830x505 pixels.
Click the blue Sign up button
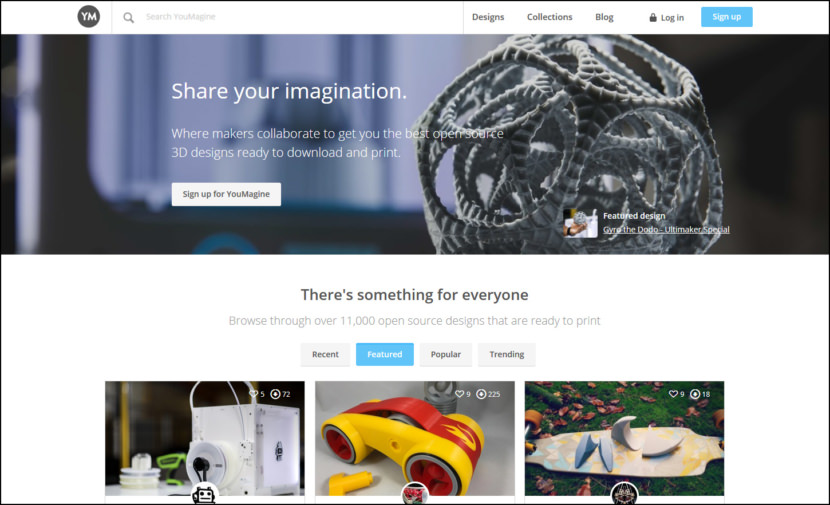point(726,17)
